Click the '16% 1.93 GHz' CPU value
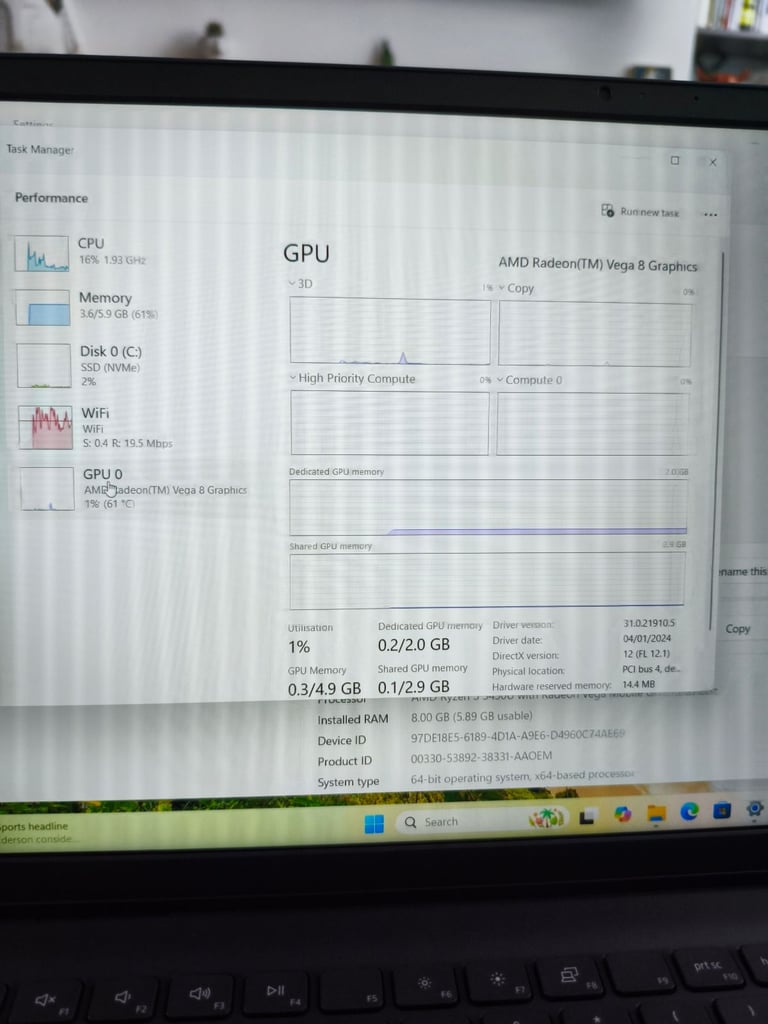Screen dimensions: 768x1024 pos(112,259)
